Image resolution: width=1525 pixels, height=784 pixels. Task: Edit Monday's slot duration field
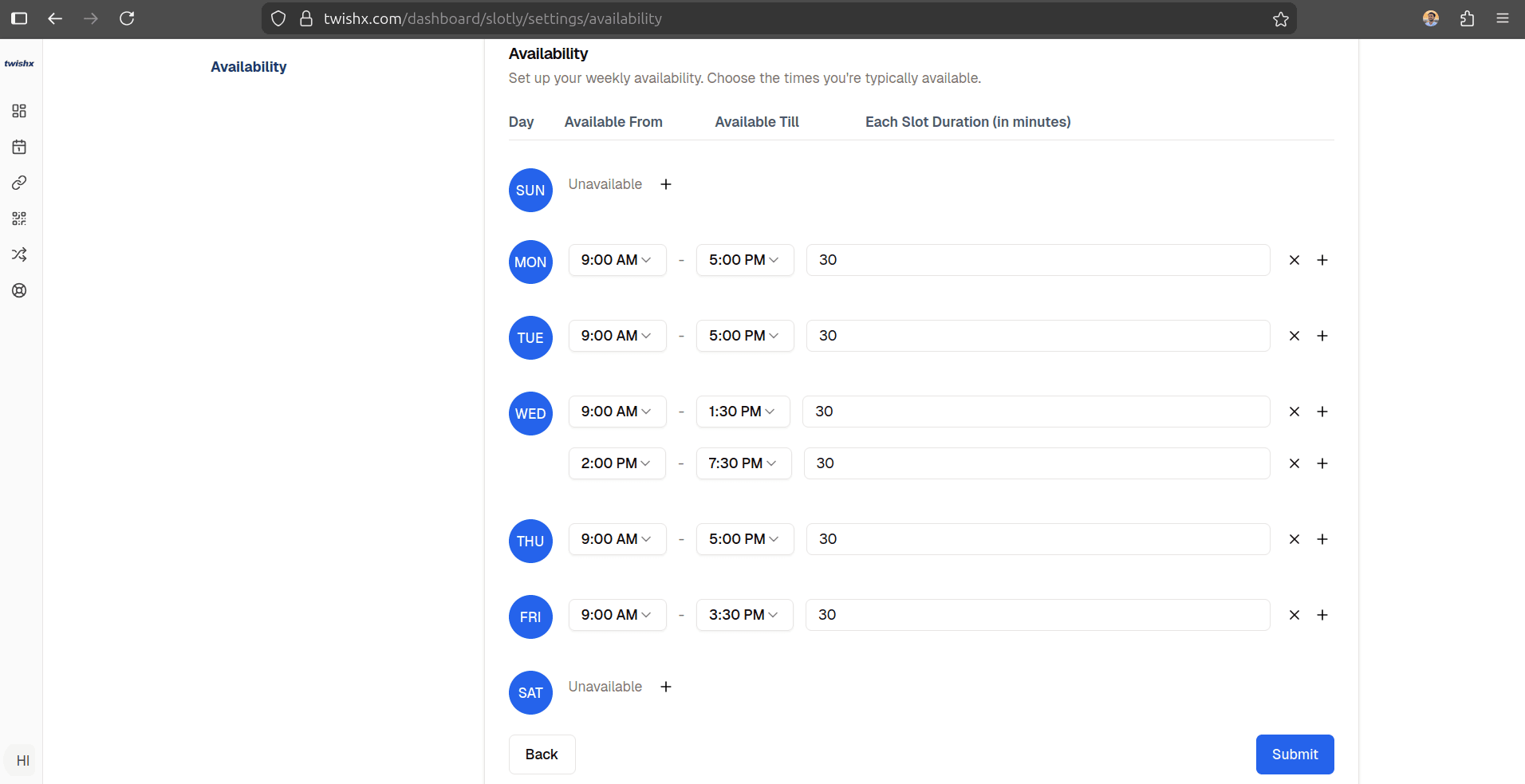[1038, 260]
